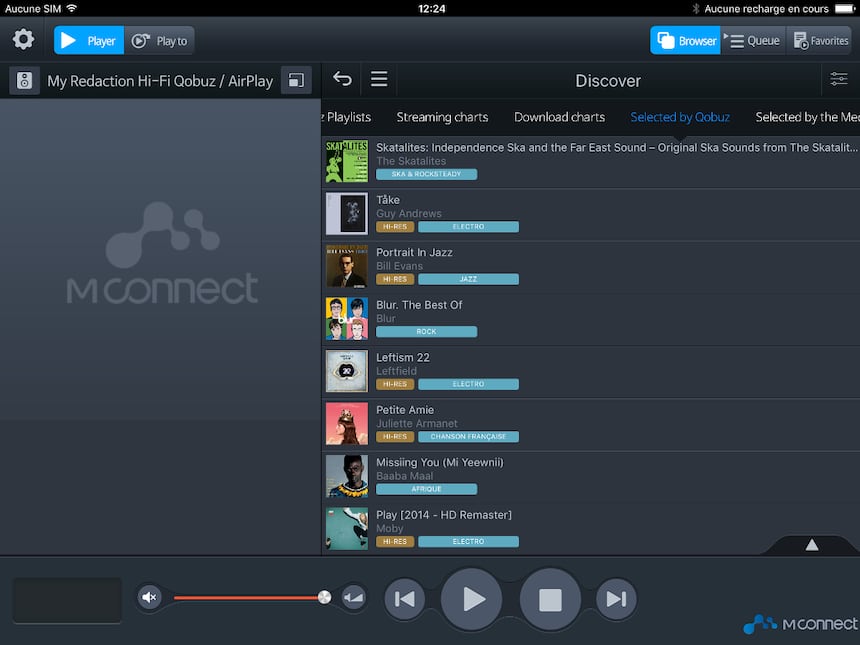
Task: Open the hamburger list menu
Action: click(379, 79)
